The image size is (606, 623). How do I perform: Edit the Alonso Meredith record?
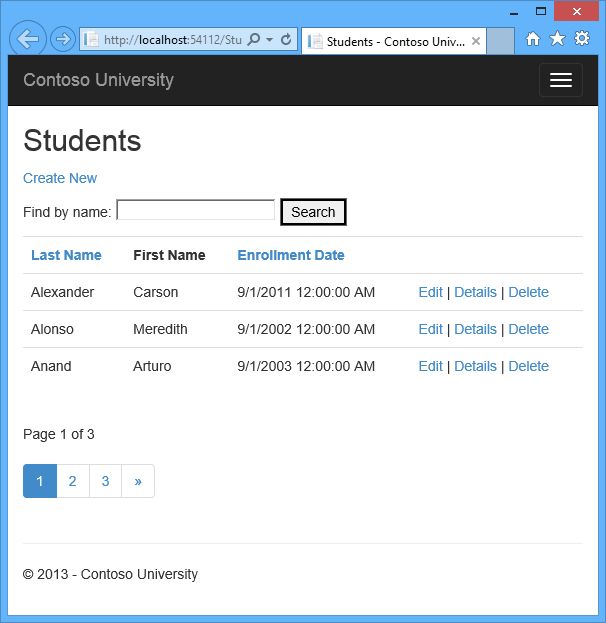pyautogui.click(x=430, y=329)
